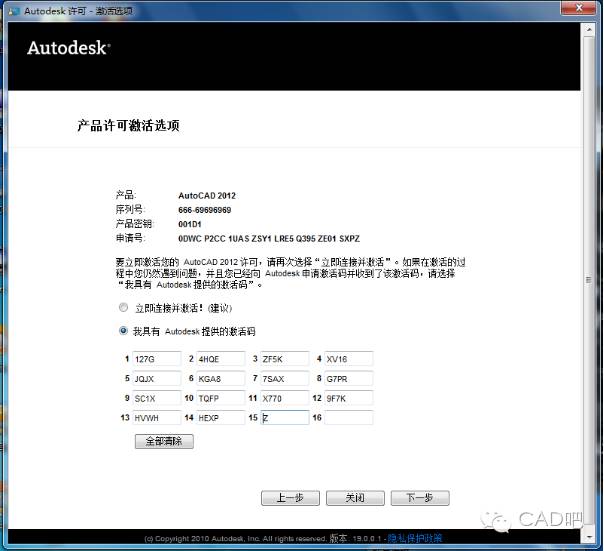Click activation code field 5 containing JQJX
Viewport: 604px width, 551px height.
156,378
